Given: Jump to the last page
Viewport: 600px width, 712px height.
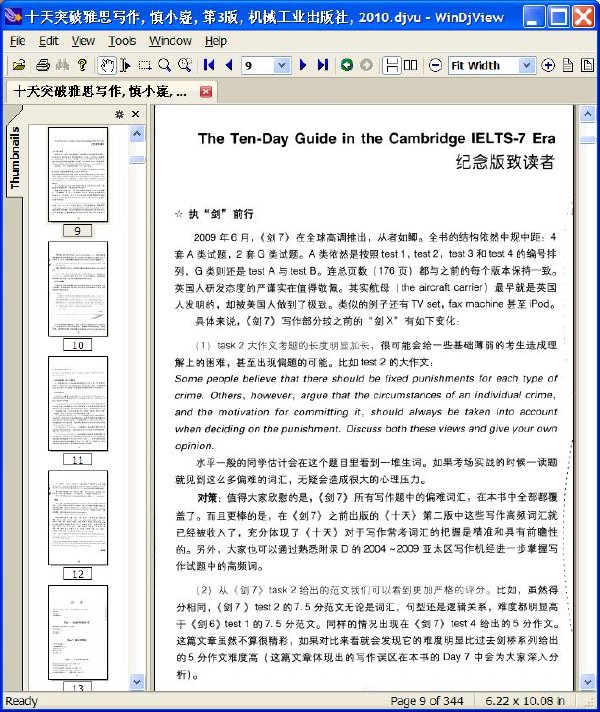Looking at the screenshot, I should point(322,65).
